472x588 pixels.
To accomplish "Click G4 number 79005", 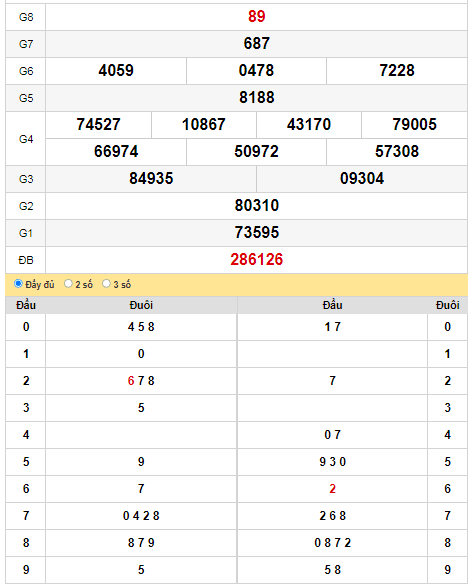I will (x=414, y=124).
